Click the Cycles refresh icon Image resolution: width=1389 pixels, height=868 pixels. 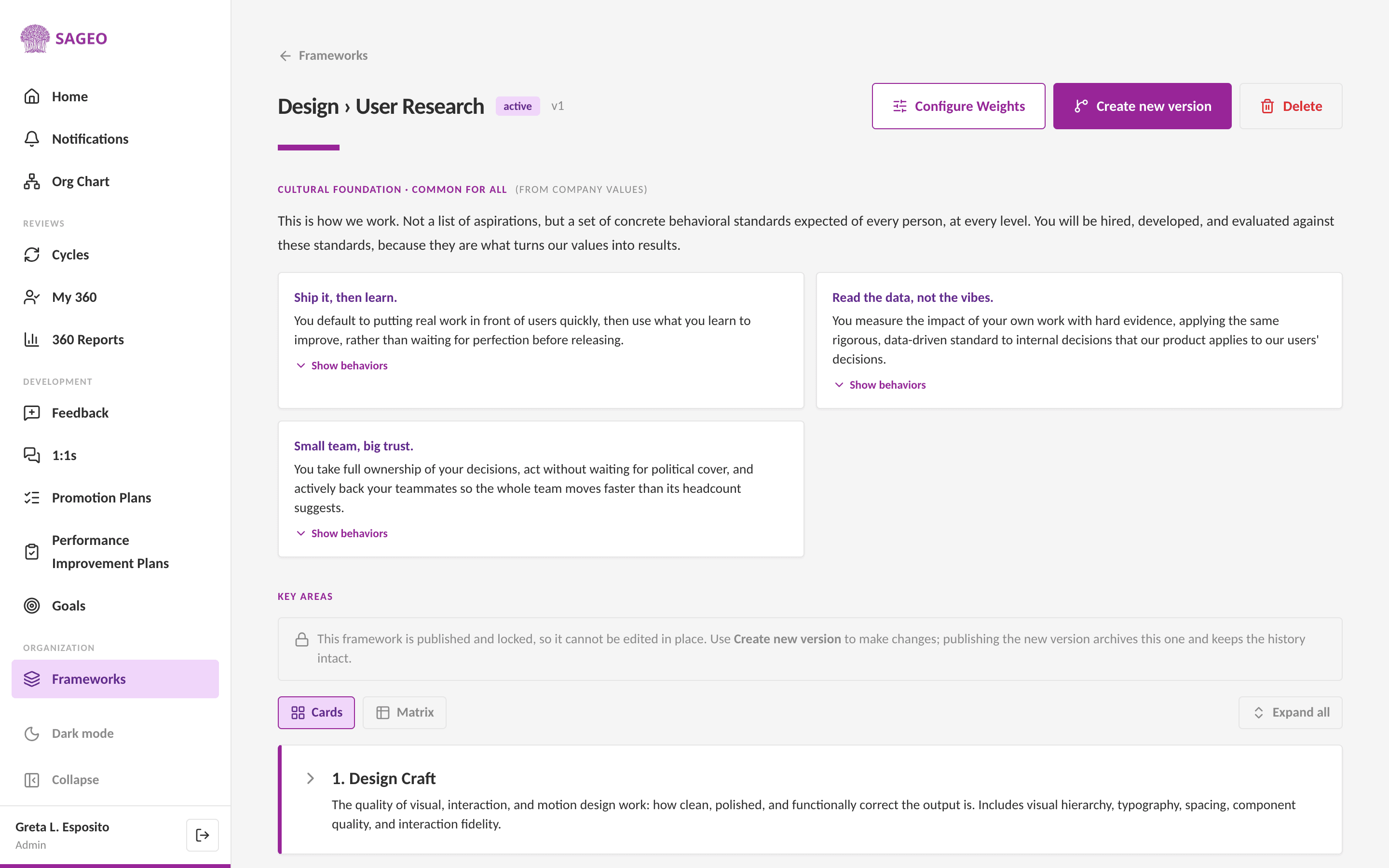(32, 255)
